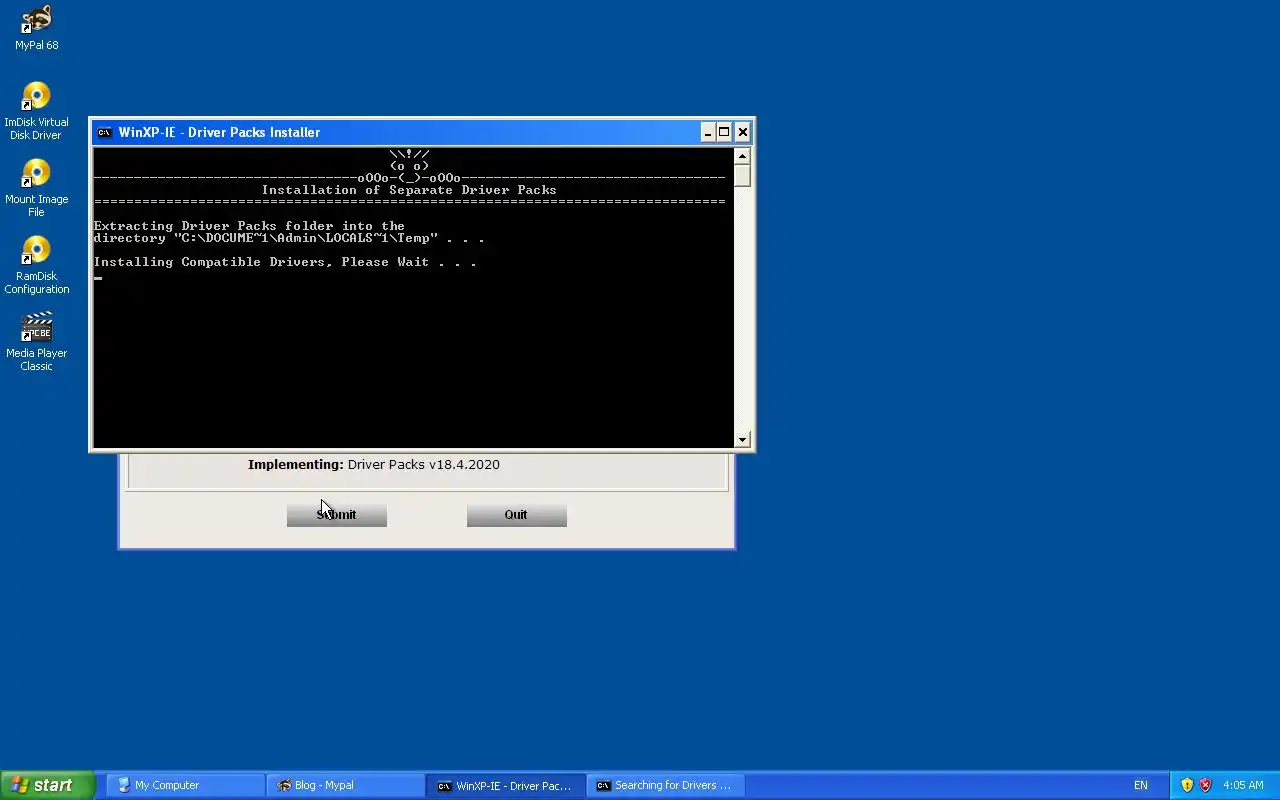Click the Quit button

click(x=516, y=514)
